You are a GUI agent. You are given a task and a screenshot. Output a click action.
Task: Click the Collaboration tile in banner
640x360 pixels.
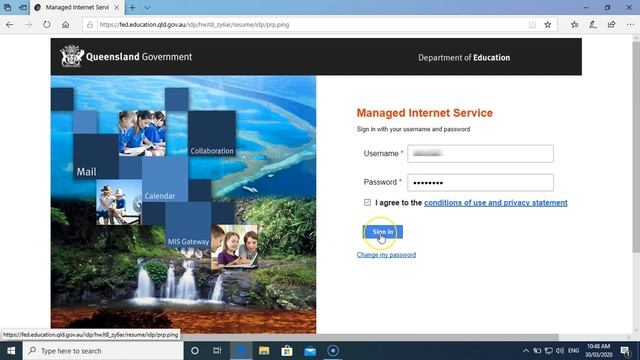(212, 133)
